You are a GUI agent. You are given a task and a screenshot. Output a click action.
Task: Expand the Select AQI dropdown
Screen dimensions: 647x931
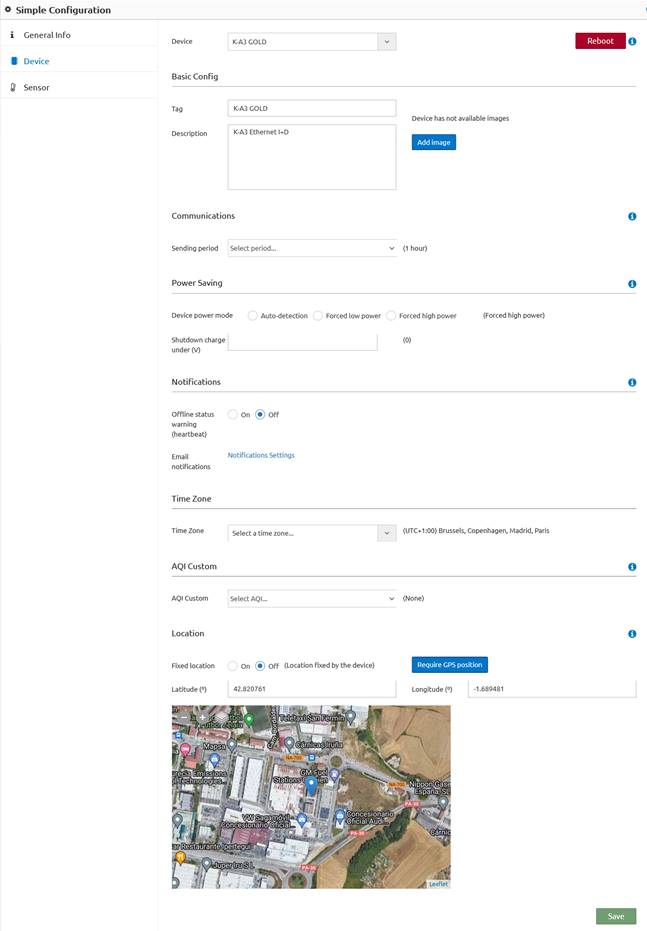click(x=312, y=598)
